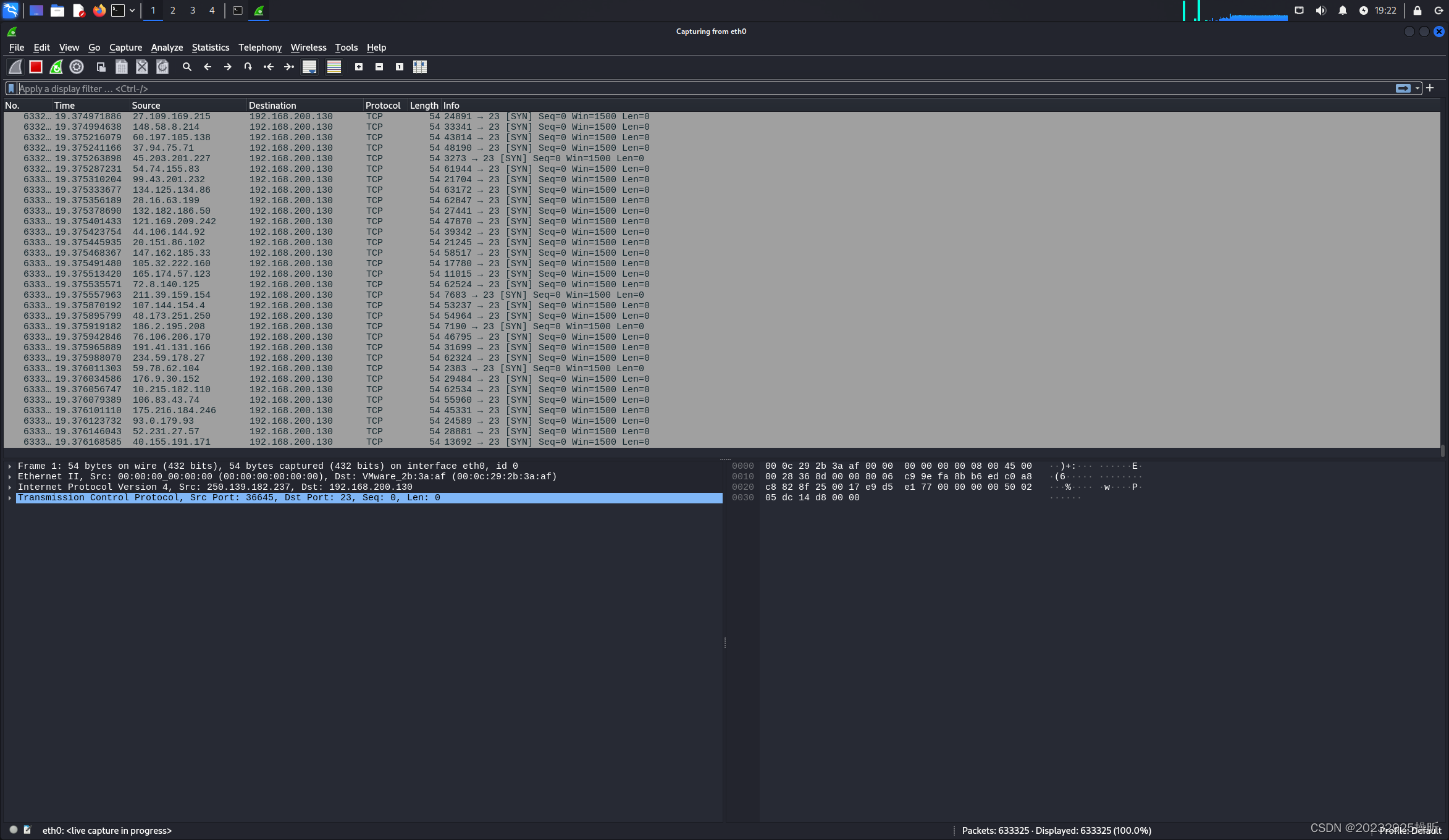Viewport: 1449px width, 840px height.
Task: Click the resize columns to content icon
Action: click(x=420, y=67)
